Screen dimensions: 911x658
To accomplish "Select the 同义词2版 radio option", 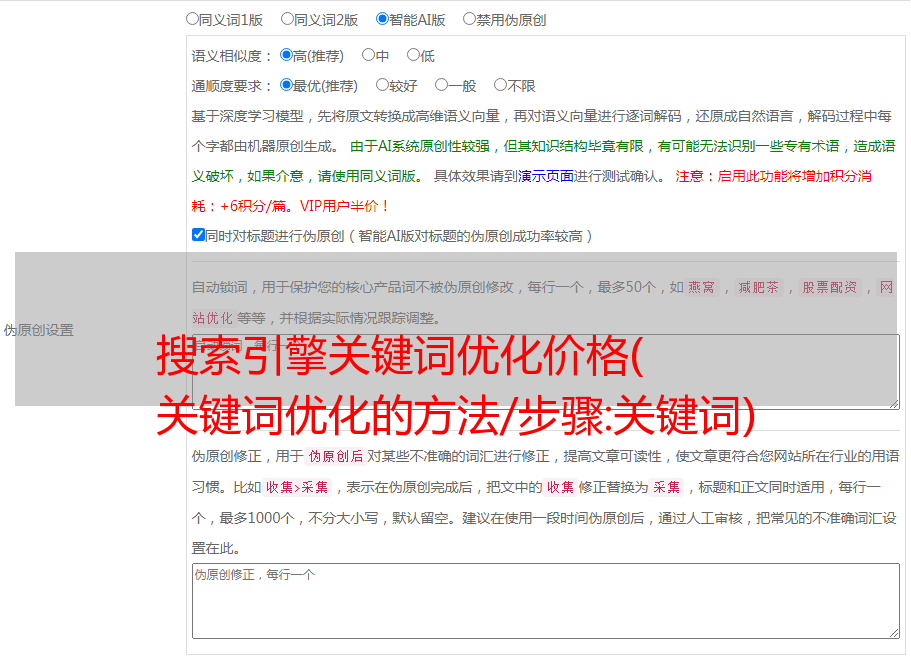I will click(x=287, y=19).
